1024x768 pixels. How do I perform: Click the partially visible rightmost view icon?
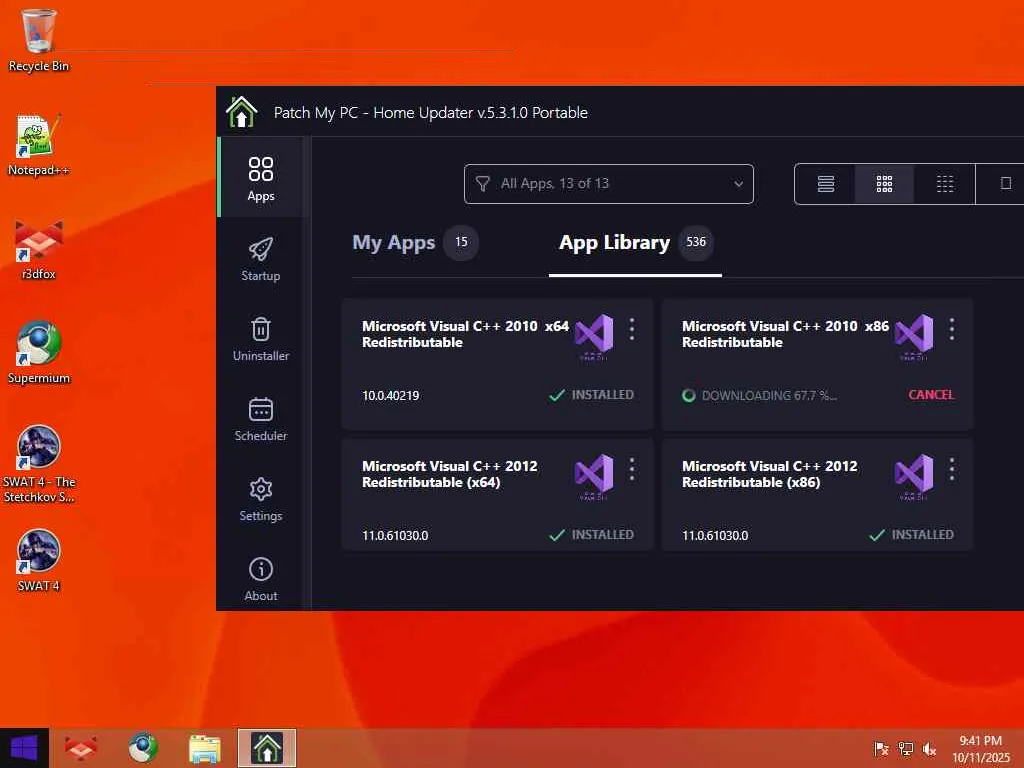click(1005, 184)
